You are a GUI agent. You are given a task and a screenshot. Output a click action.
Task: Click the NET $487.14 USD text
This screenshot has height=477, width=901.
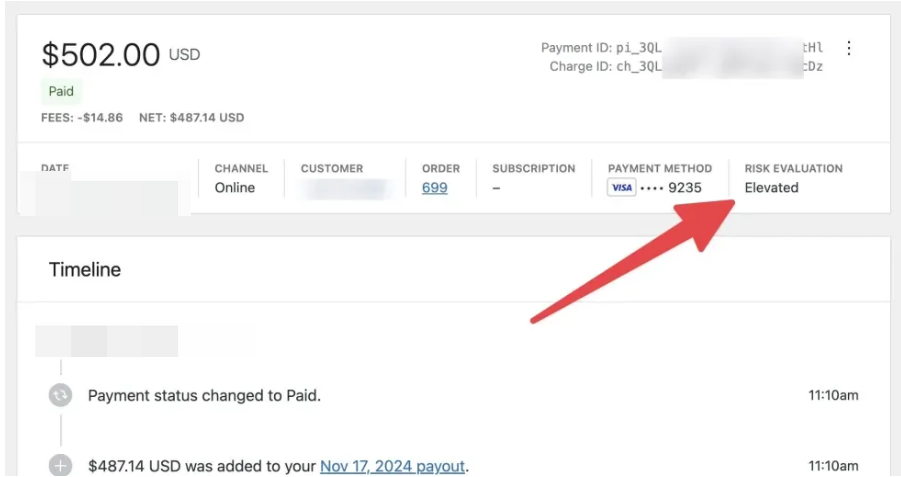[191, 117]
